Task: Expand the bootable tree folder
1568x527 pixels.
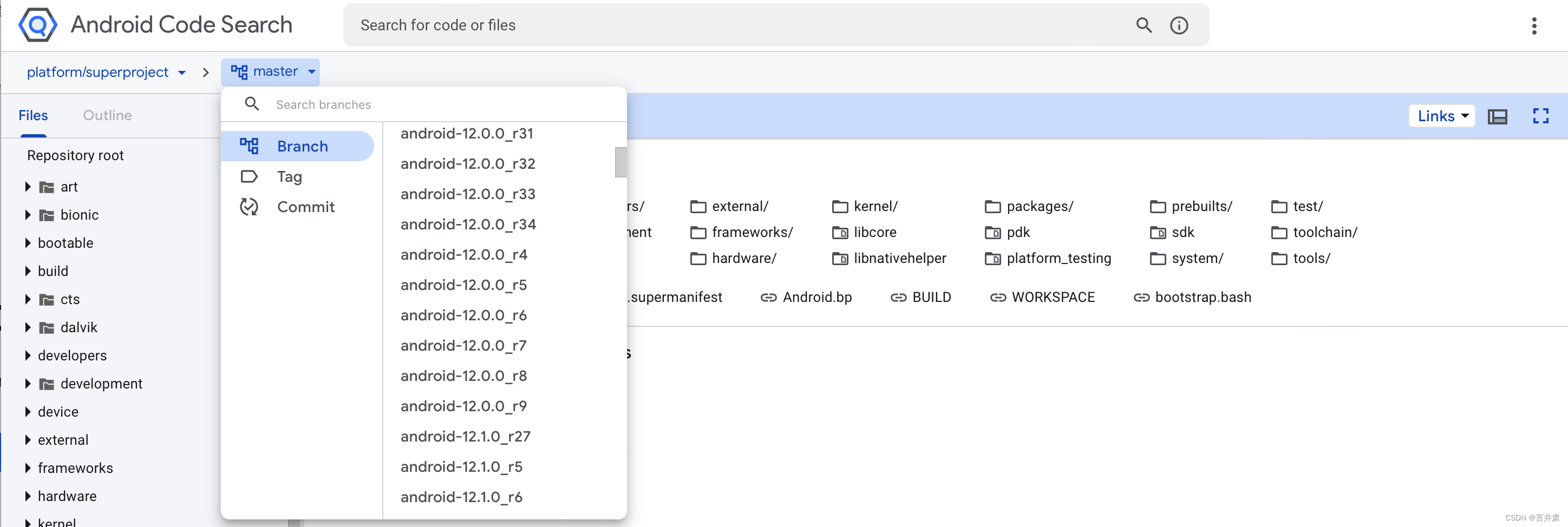Action: tap(28, 243)
